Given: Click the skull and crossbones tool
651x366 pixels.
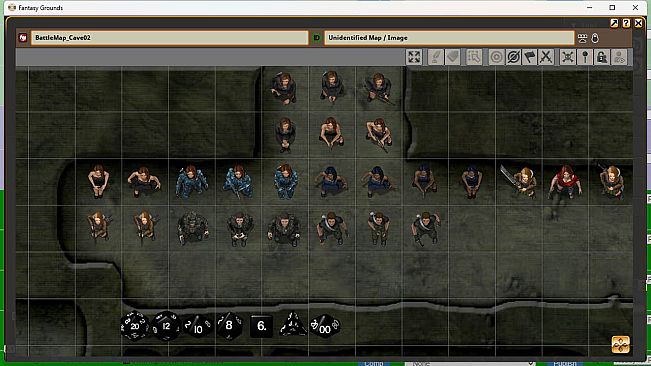Looking at the screenshot, I should pos(568,57).
